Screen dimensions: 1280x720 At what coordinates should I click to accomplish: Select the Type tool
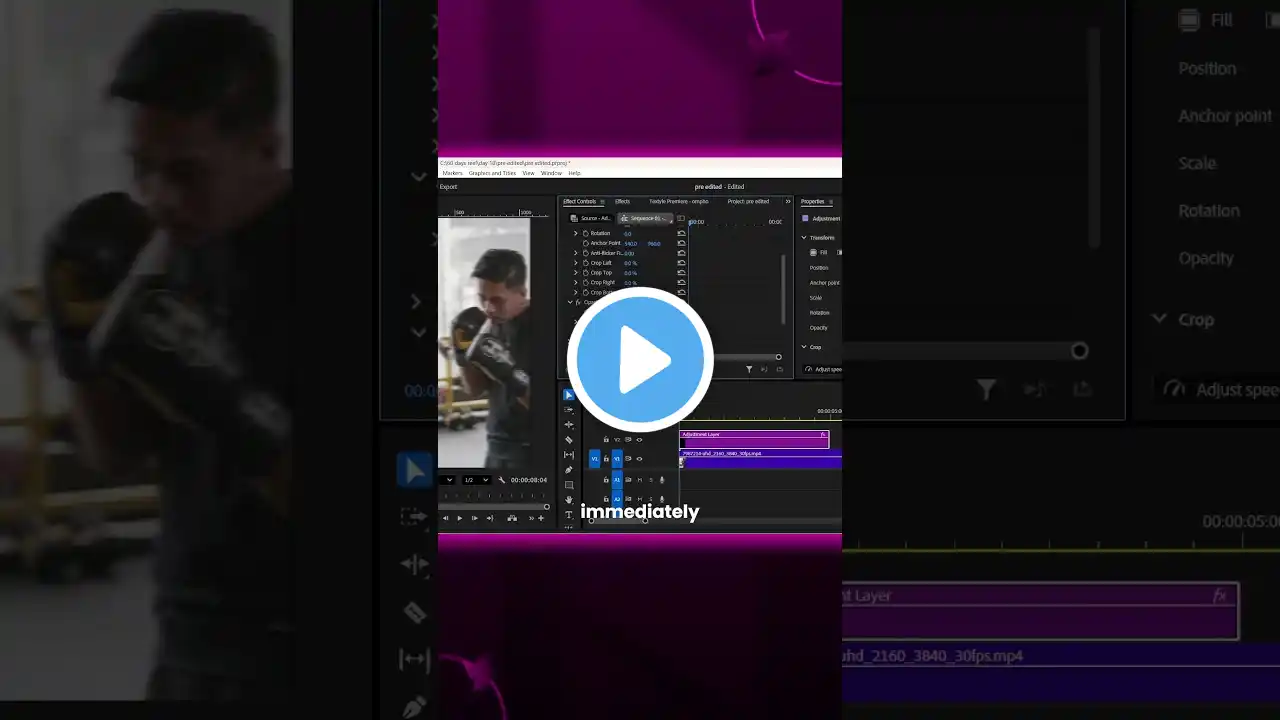(x=569, y=515)
